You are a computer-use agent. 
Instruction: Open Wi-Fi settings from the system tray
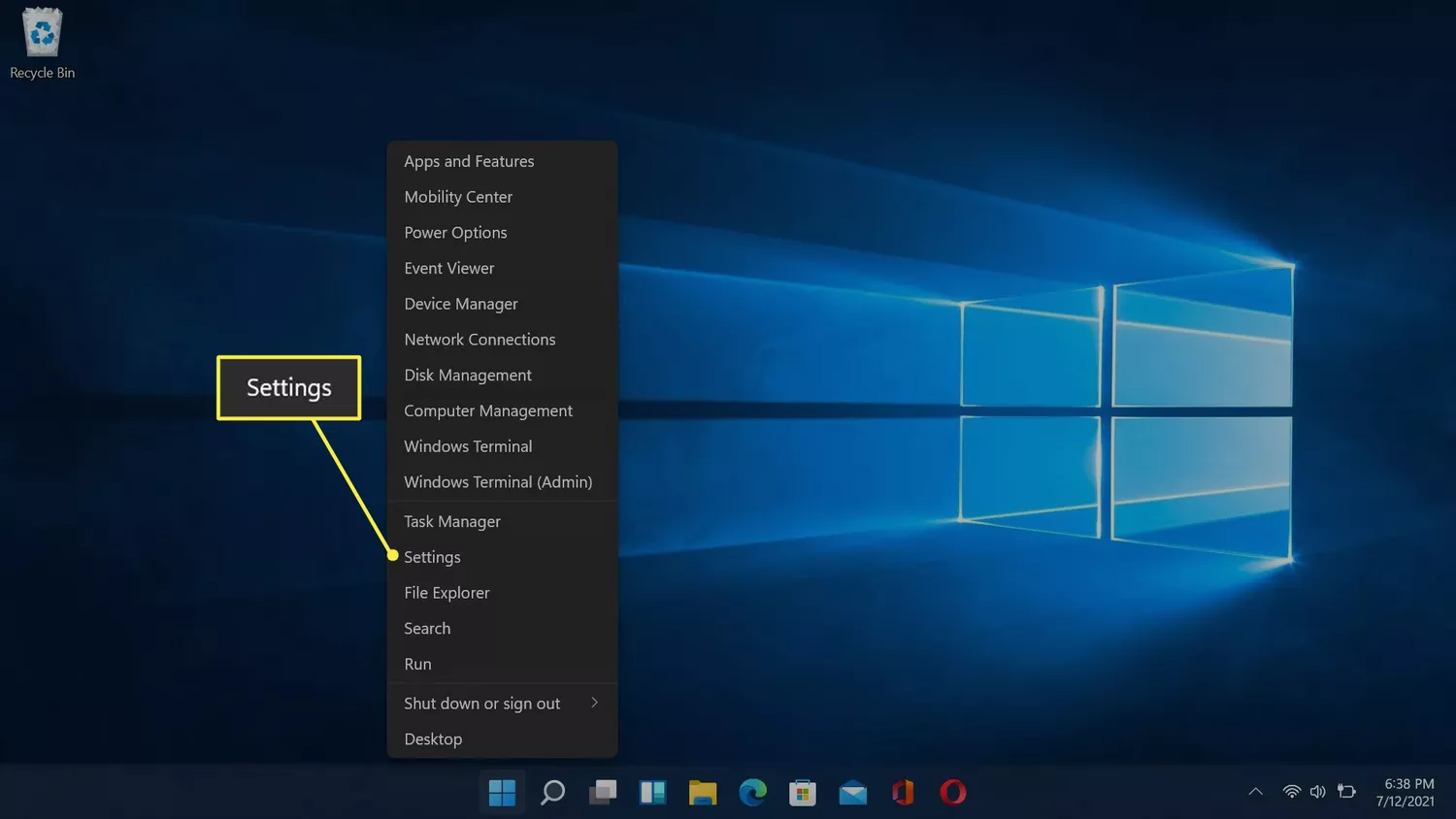tap(1291, 791)
